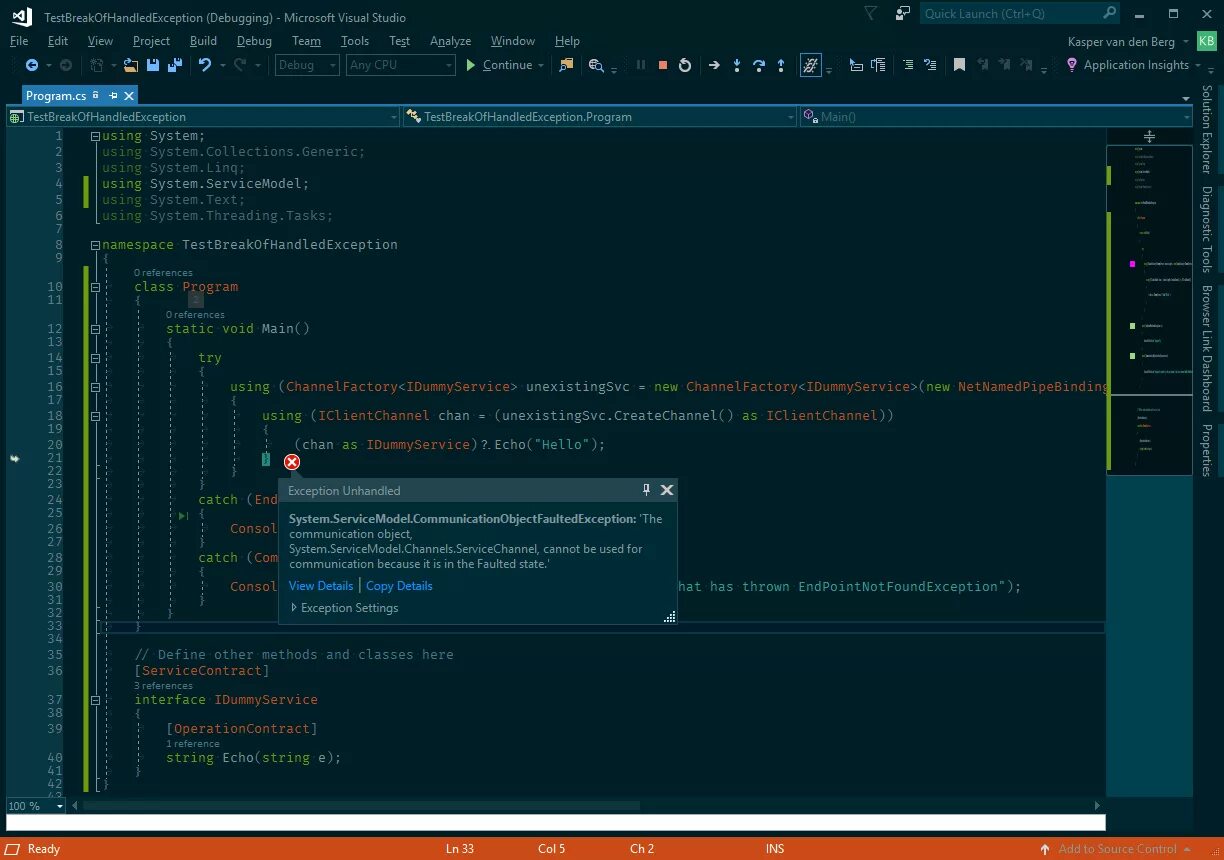1224x860 pixels.
Task: Open the Debug configuration dropdown
Action: (307, 65)
